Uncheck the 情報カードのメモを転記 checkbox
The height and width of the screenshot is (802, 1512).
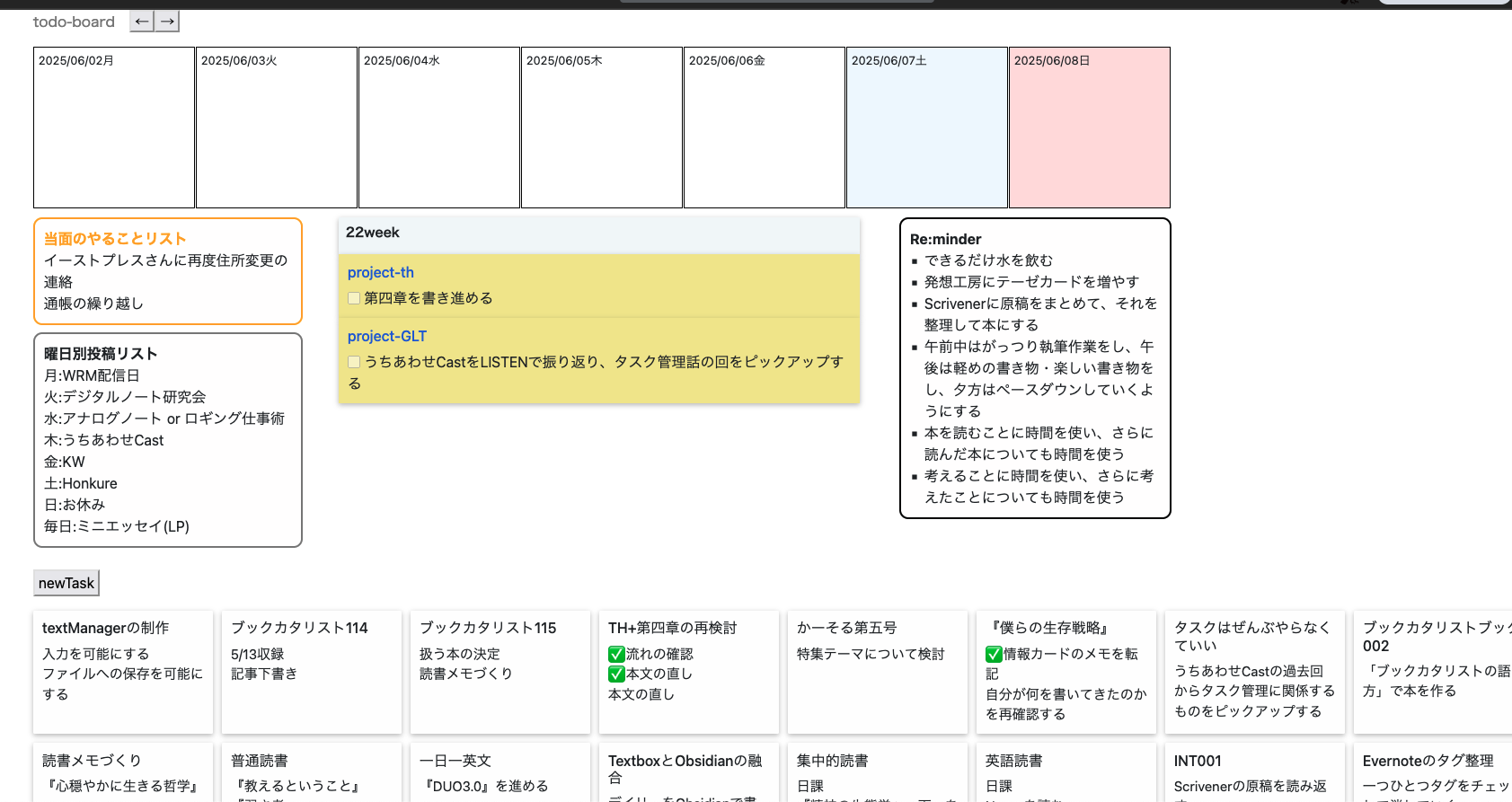pos(994,654)
